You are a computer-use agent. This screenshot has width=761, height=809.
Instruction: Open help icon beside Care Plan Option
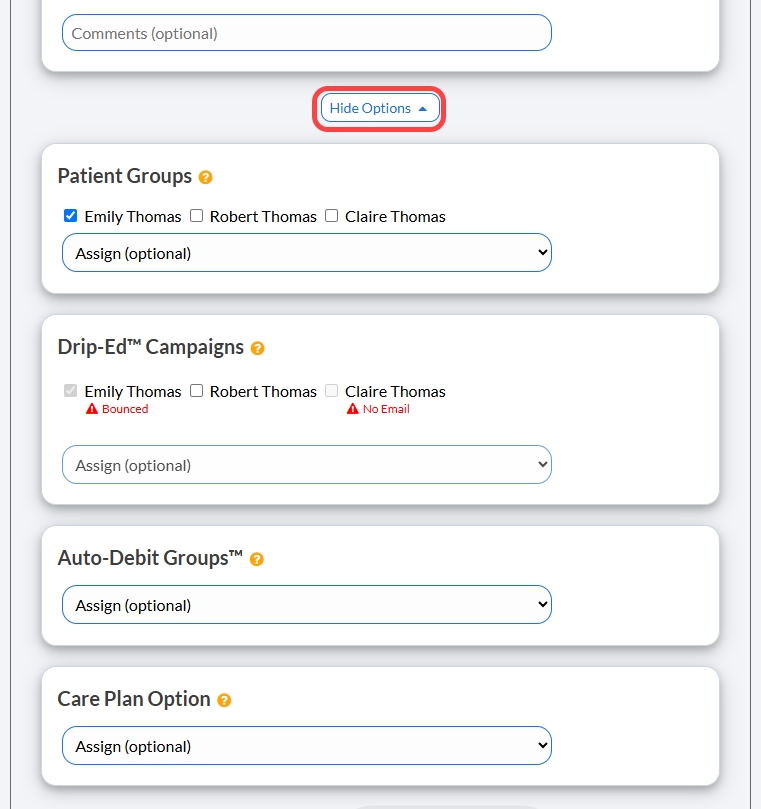click(224, 700)
